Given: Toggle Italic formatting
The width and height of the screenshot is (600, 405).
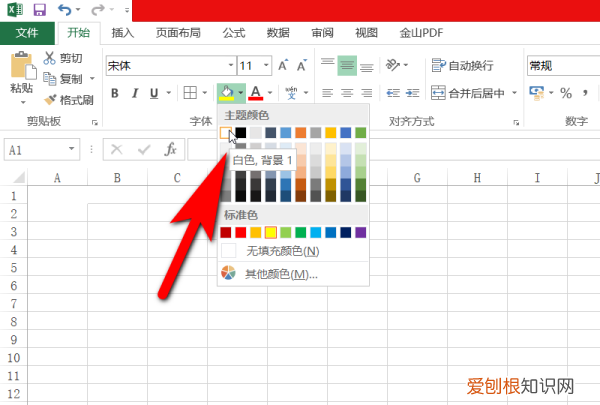Looking at the screenshot, I should point(135,93).
